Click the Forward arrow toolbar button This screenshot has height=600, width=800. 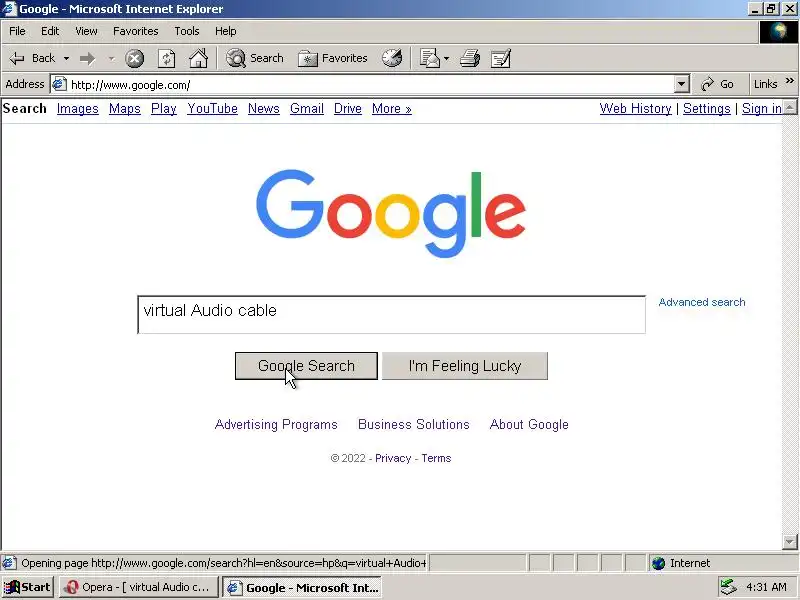(x=87, y=59)
